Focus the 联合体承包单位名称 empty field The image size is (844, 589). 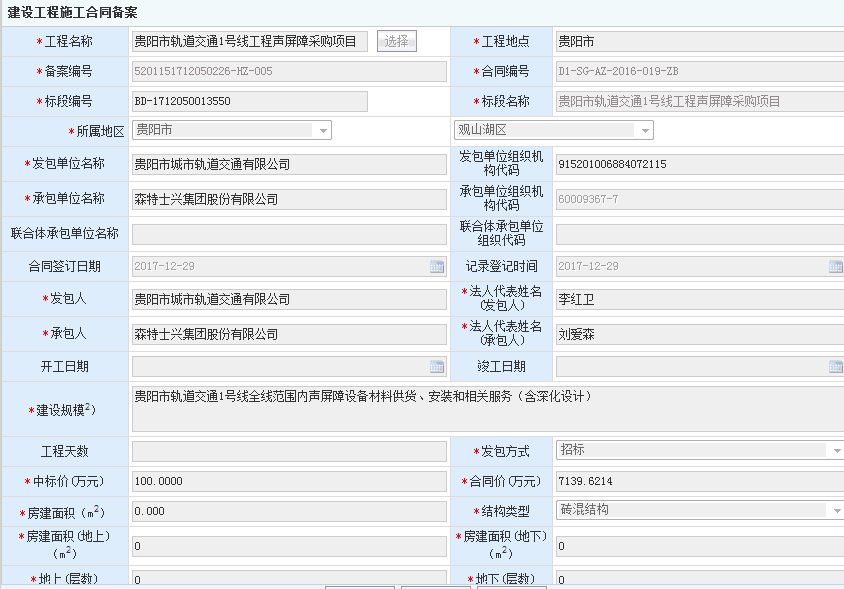tap(289, 234)
